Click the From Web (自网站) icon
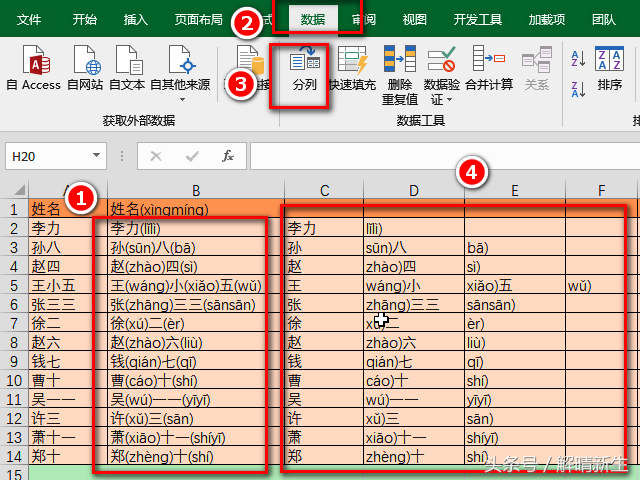The image size is (640, 480). point(86,60)
